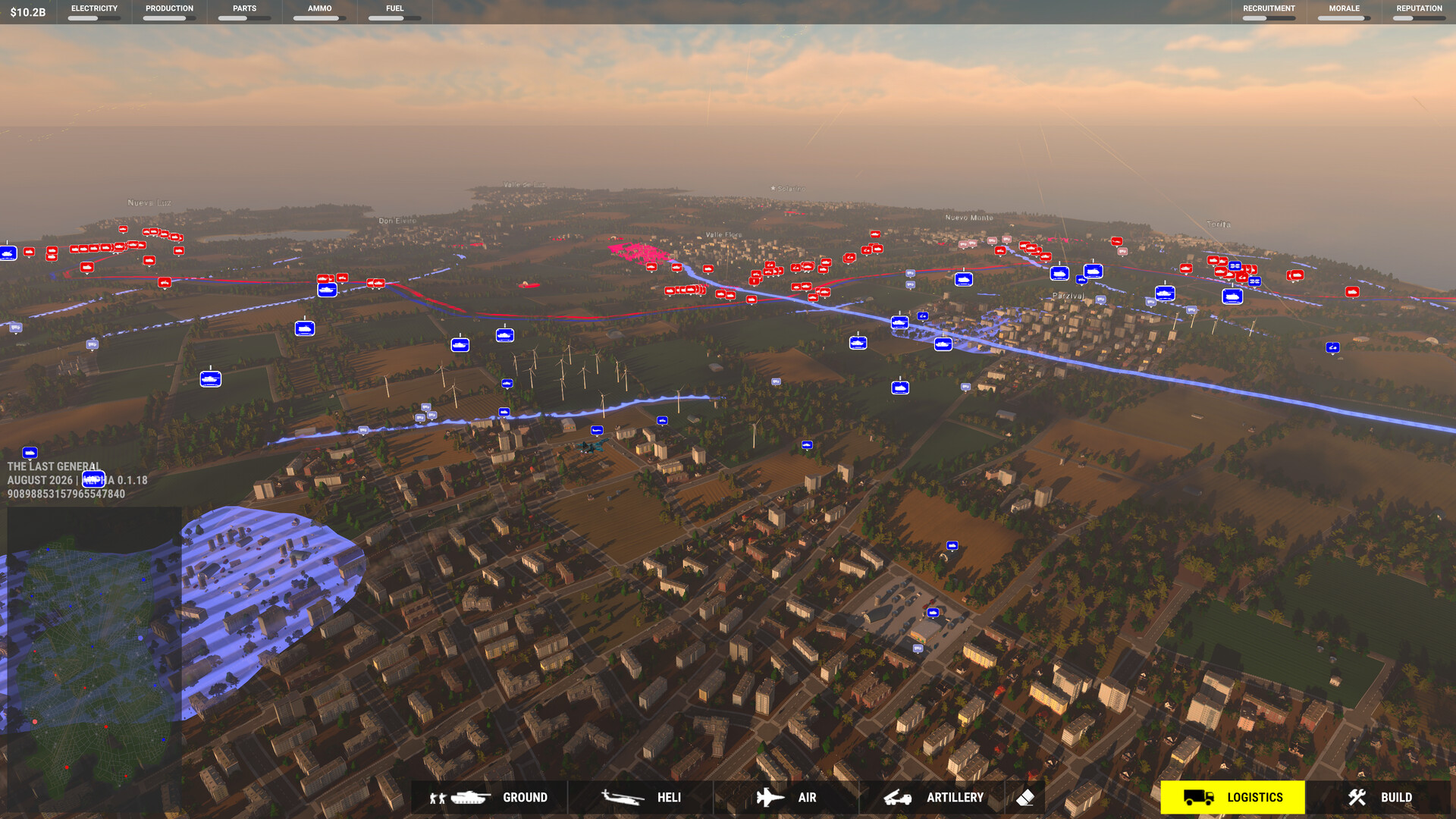Click the Reputation status indicator
The image size is (1456, 819).
pos(1419,12)
